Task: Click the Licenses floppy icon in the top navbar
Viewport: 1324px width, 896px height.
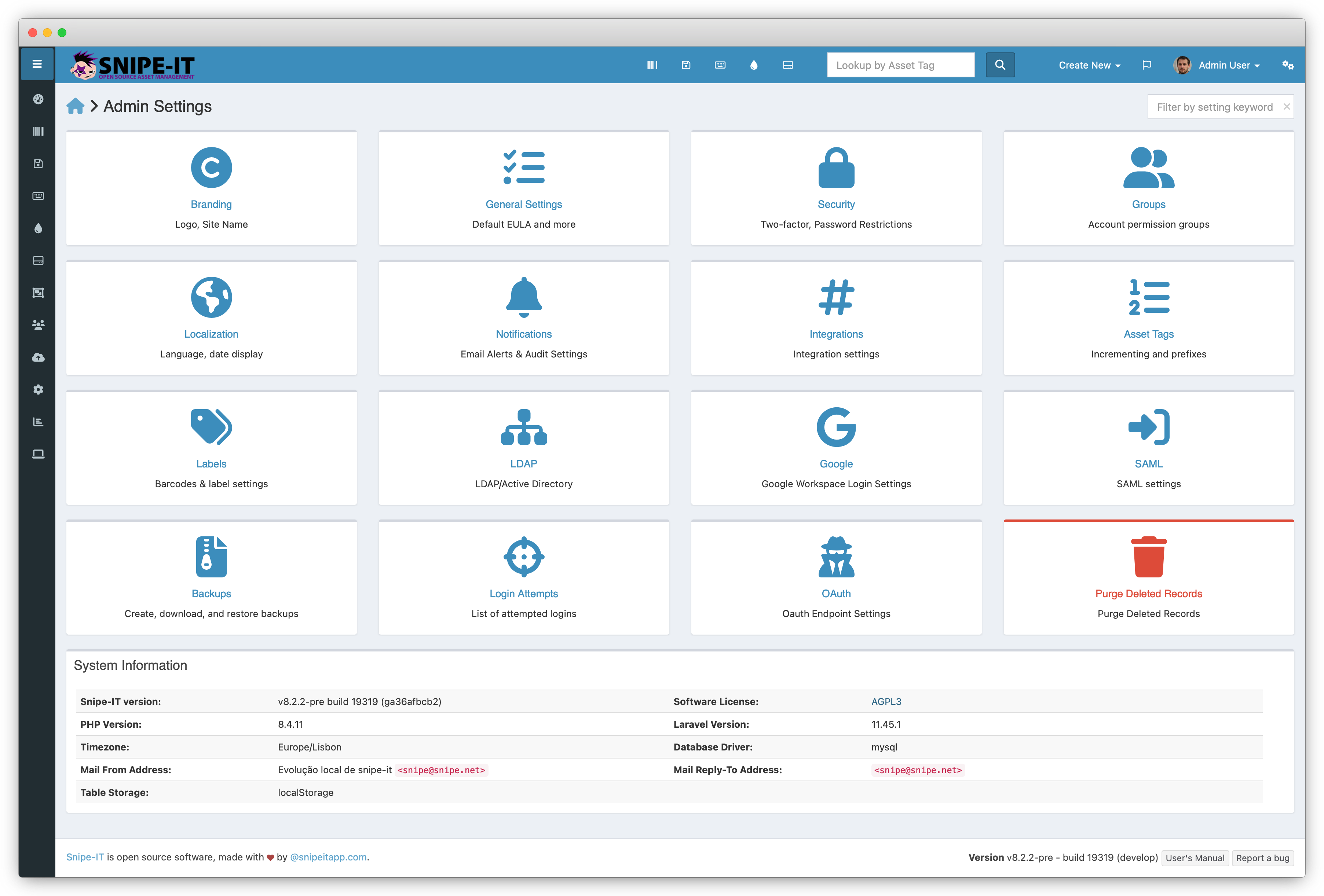Action: point(686,65)
